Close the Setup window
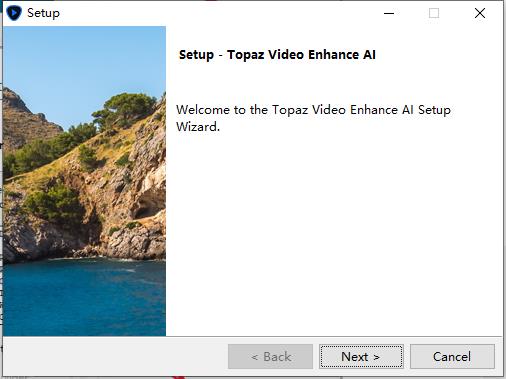The image size is (506, 379). [480, 13]
